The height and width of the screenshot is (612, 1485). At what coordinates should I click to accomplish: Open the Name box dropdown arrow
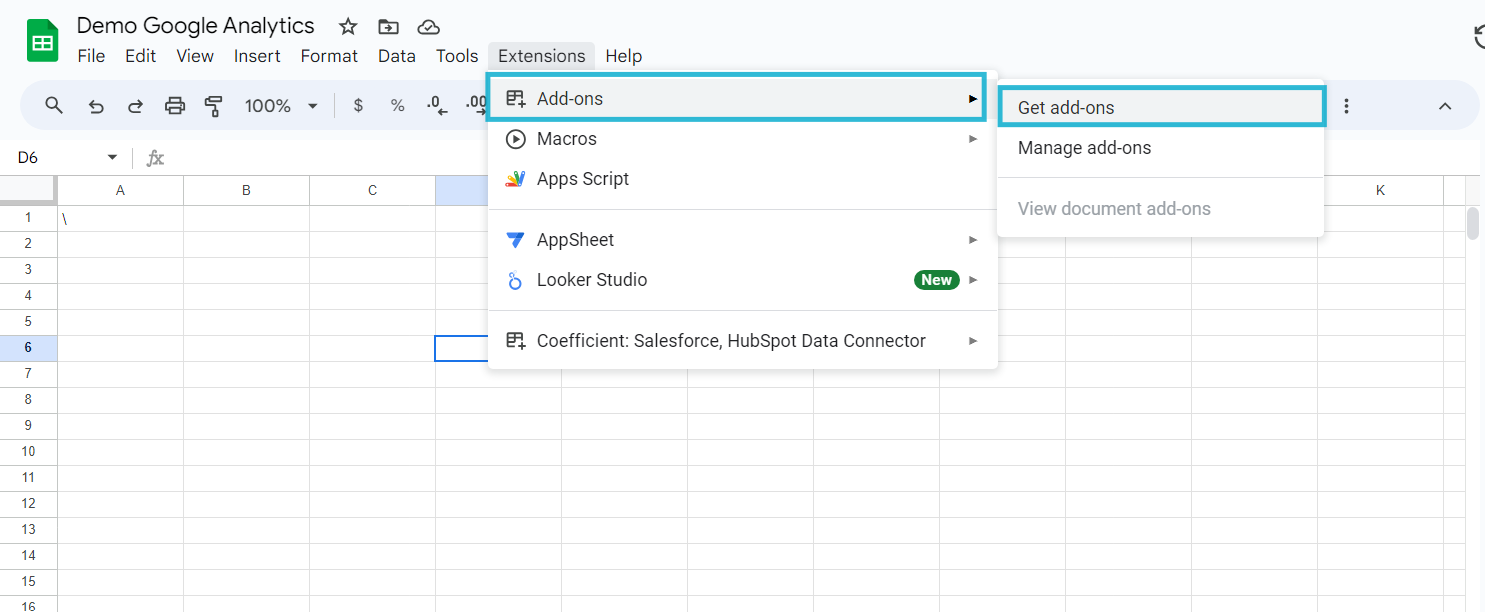(x=112, y=158)
